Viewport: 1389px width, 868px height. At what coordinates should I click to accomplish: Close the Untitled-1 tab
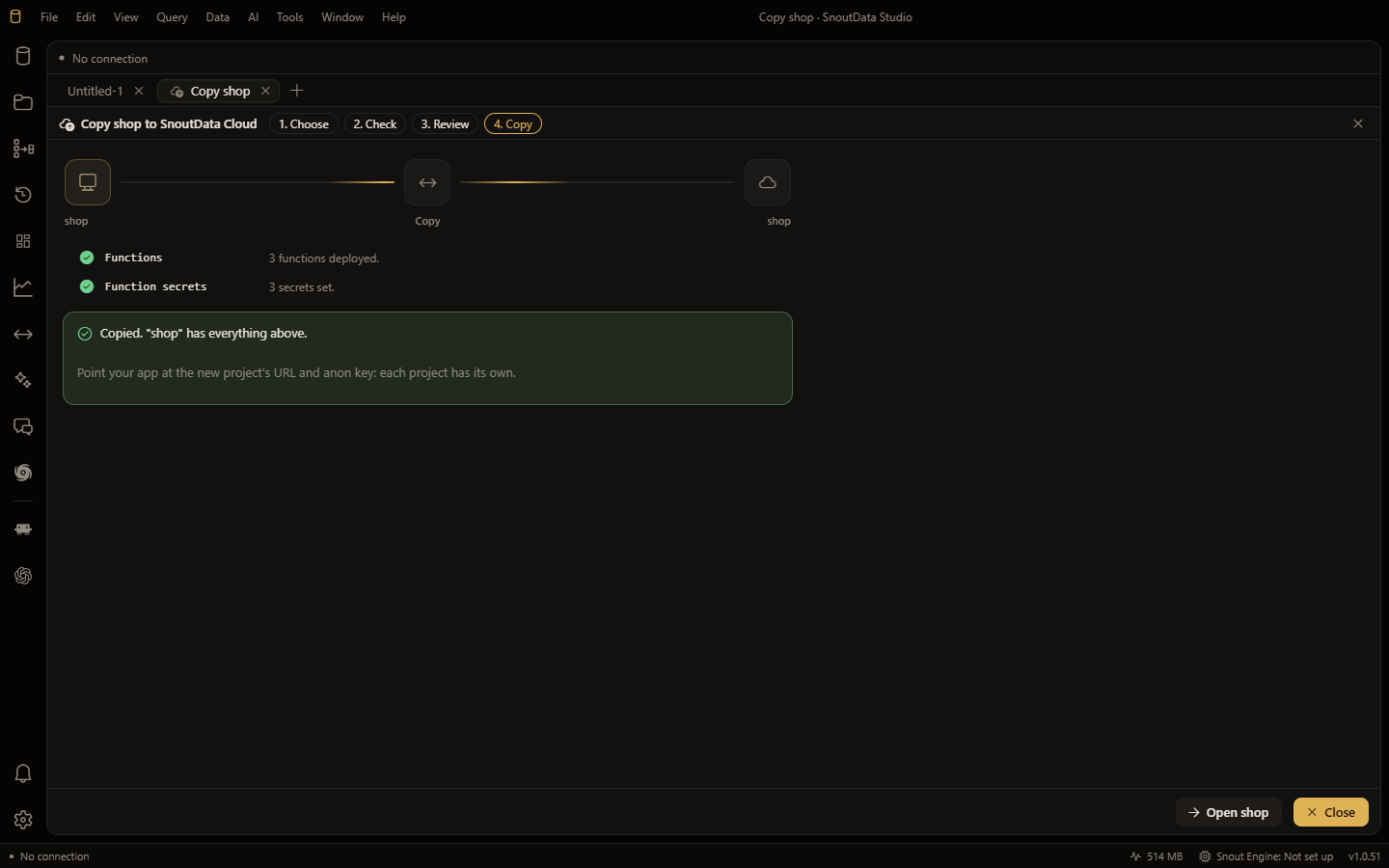tap(139, 91)
